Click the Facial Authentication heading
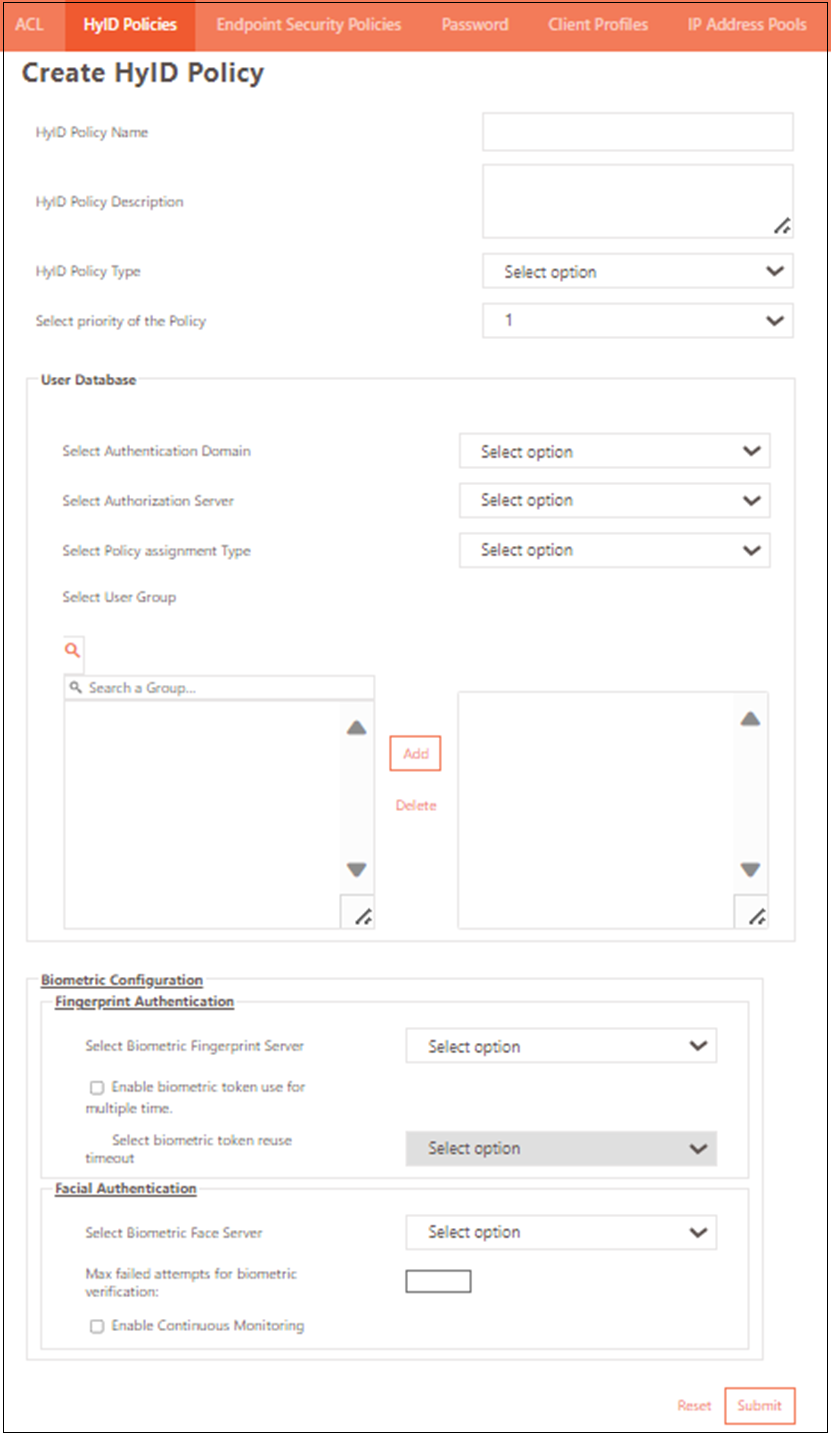The width and height of the screenshot is (831, 1439). point(126,1188)
